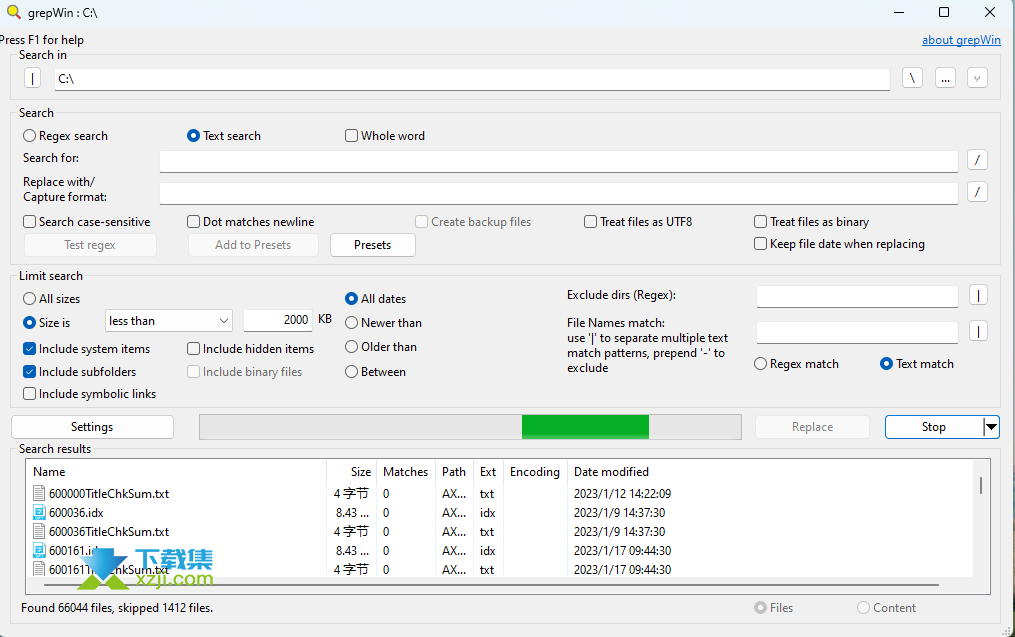Select Text search radio button
The width and height of the screenshot is (1015, 637).
coord(193,136)
